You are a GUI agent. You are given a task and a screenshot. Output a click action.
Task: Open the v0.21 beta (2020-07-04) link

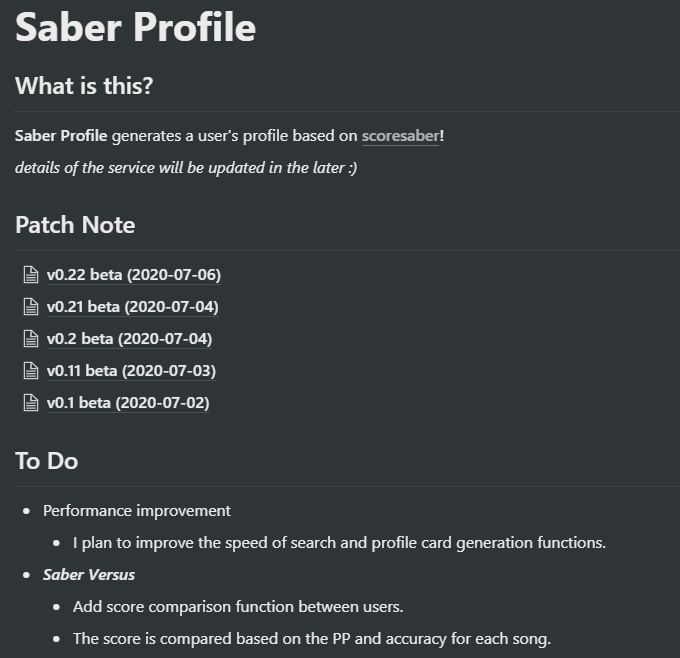pyautogui.click(x=132, y=307)
